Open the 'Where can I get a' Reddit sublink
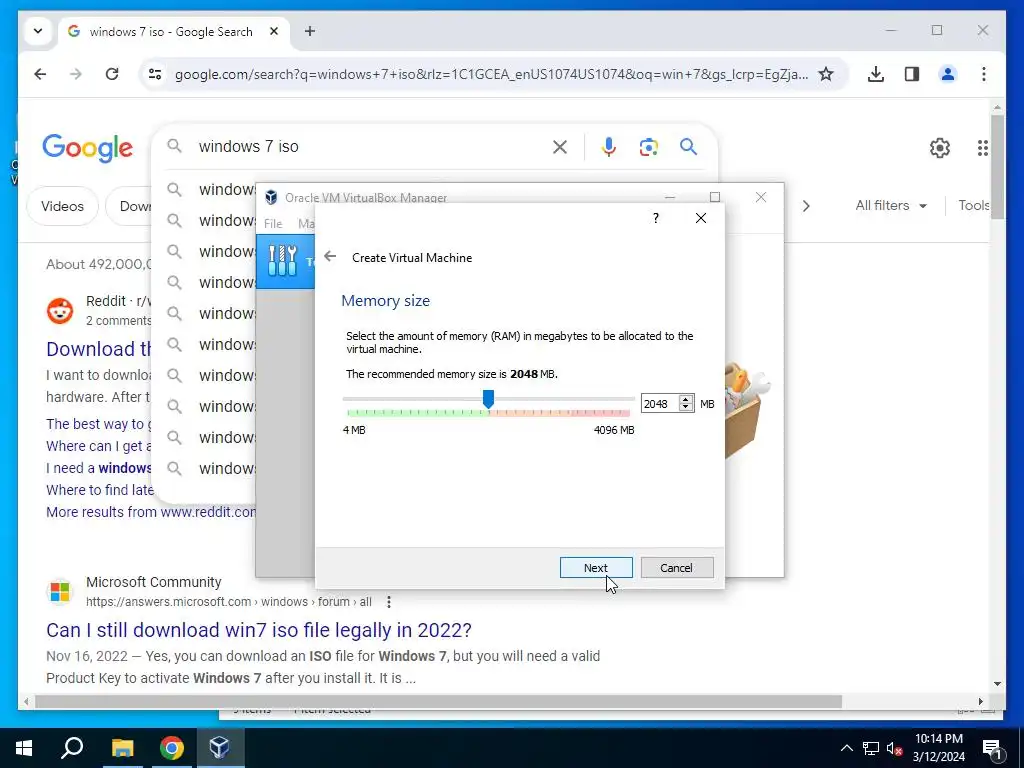 click(x=99, y=446)
